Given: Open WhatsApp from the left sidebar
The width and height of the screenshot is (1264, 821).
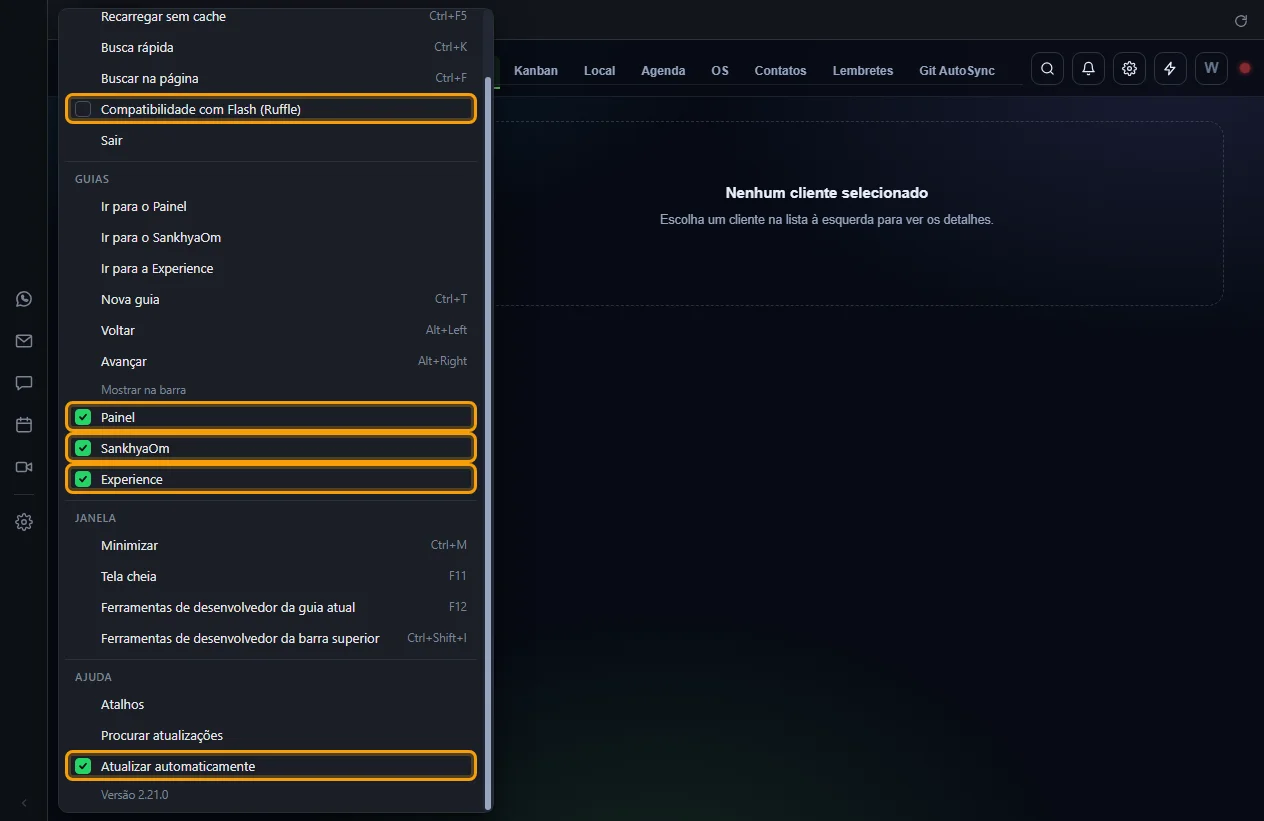Looking at the screenshot, I should pyautogui.click(x=24, y=299).
